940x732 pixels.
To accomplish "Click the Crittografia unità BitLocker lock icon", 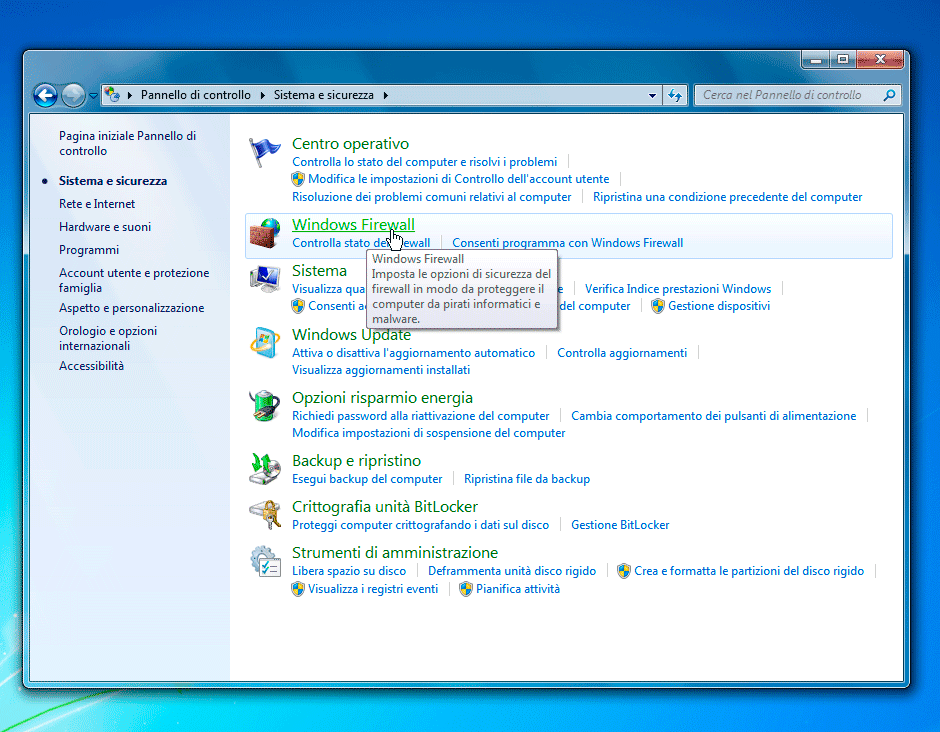I will 264,515.
